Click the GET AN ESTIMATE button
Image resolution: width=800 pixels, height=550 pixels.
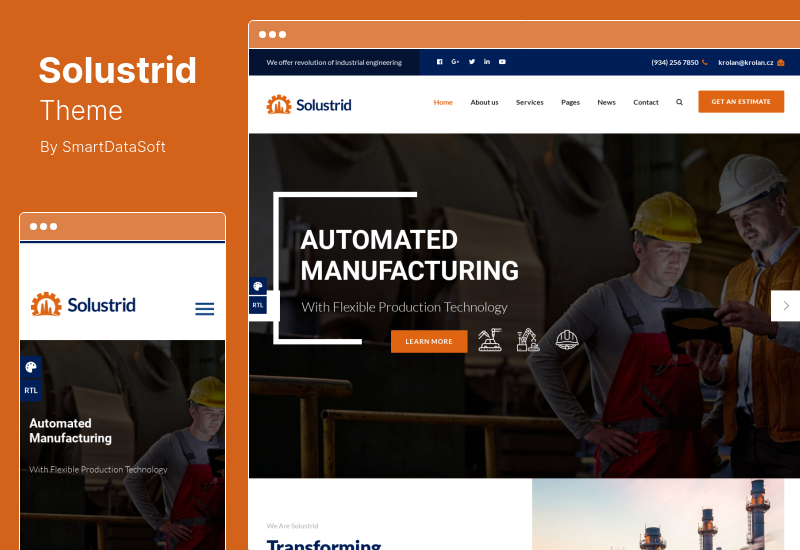point(741,102)
